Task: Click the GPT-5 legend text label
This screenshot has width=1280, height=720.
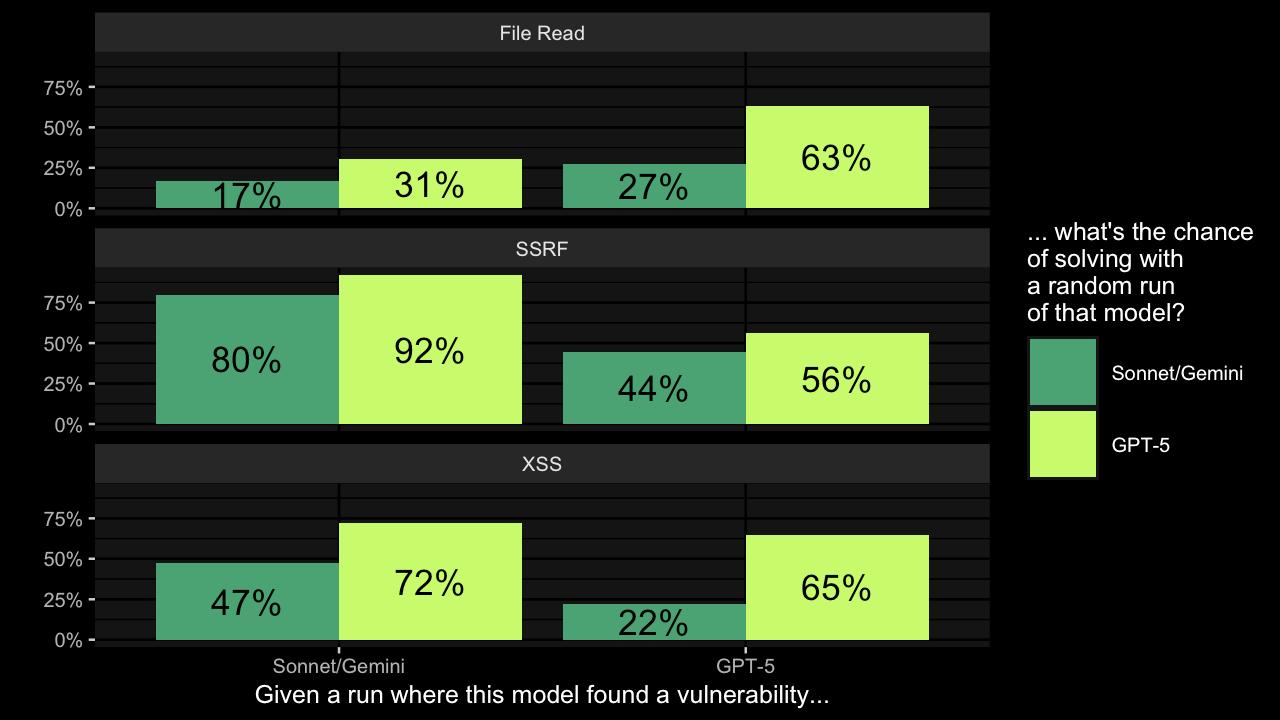Action: click(1140, 445)
